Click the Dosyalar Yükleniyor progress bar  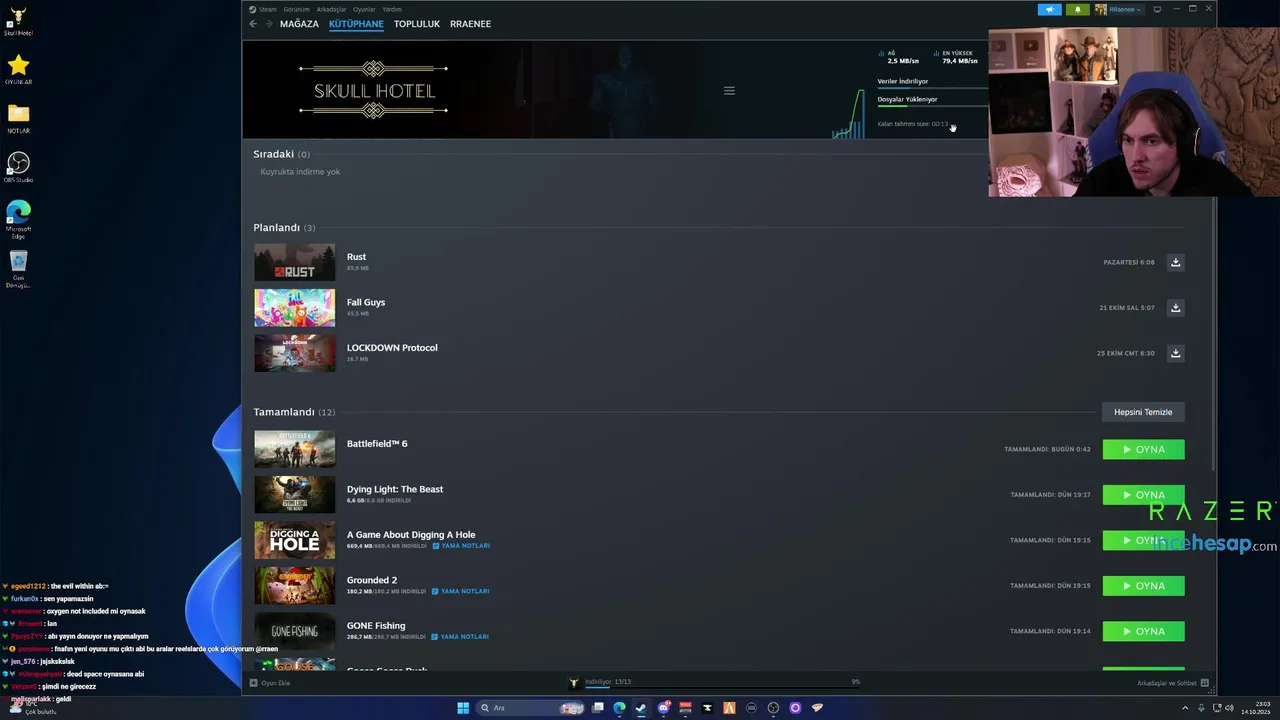(932, 105)
